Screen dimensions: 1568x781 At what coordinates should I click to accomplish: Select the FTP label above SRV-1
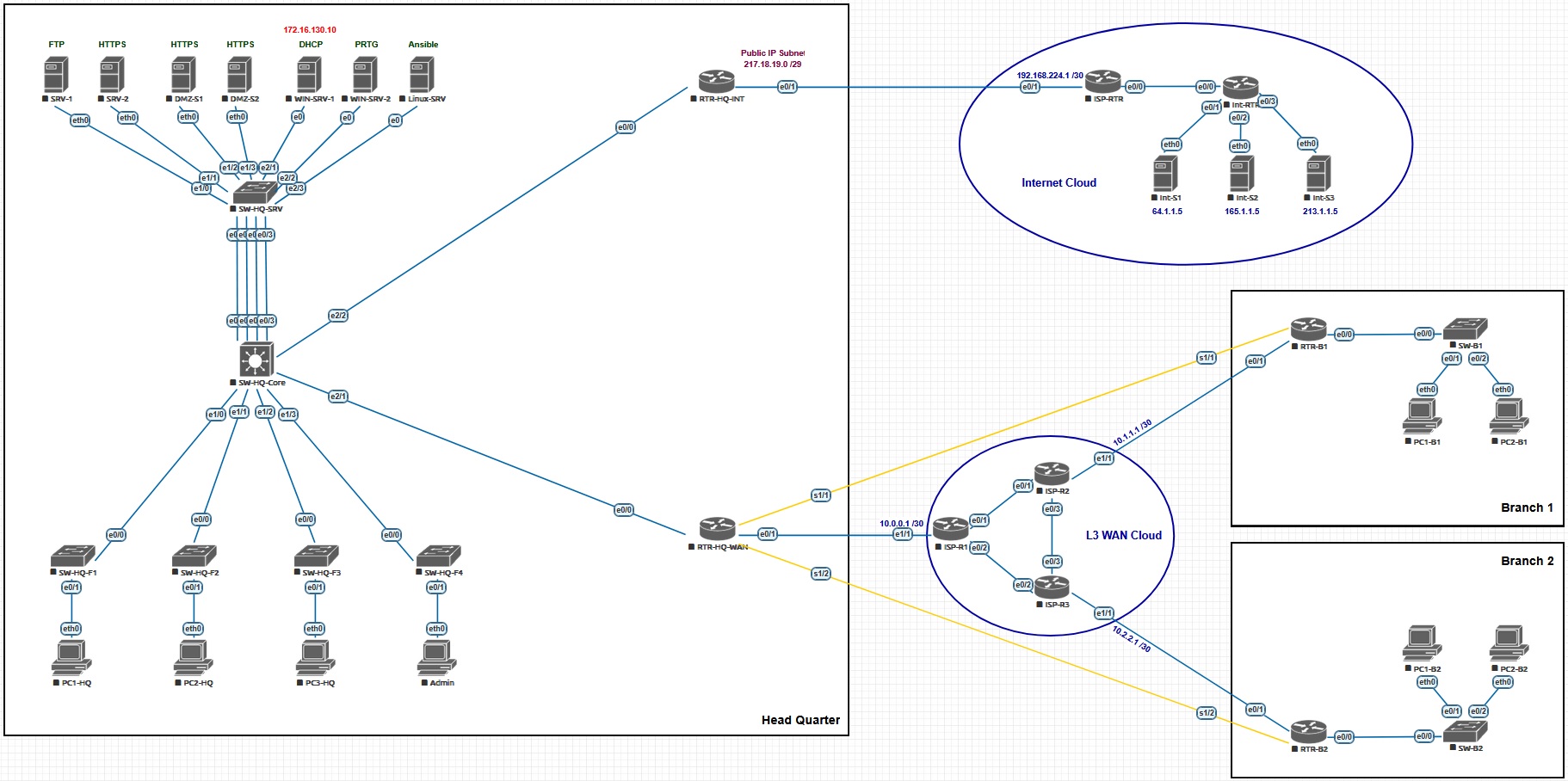click(56, 45)
